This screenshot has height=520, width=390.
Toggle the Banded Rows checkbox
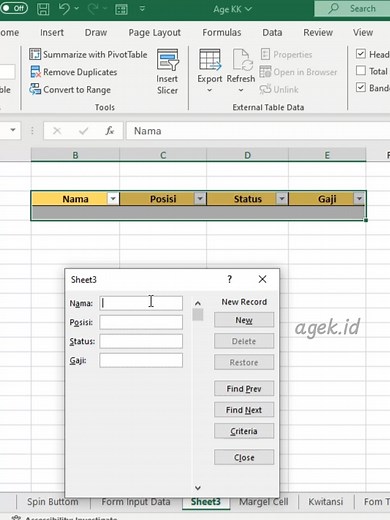coord(361,87)
